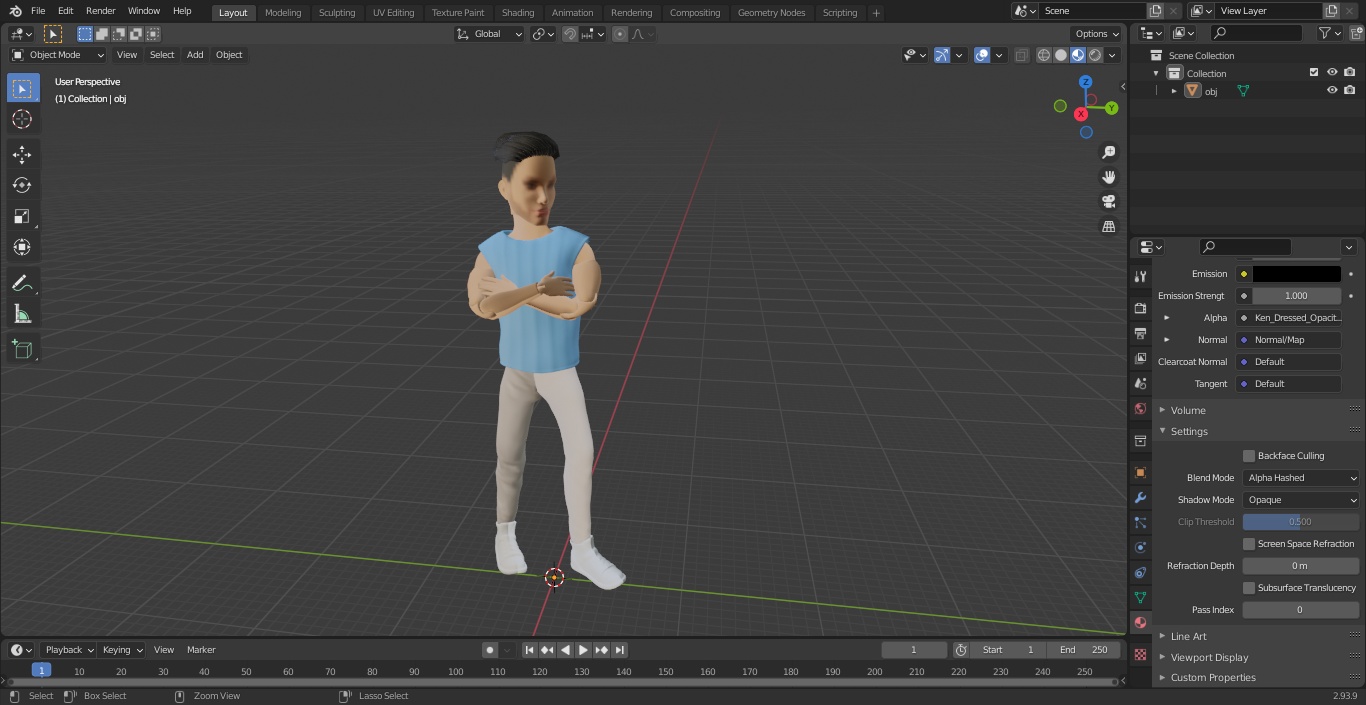Uncheck Collection exclude checkbox
This screenshot has height=705, width=1366.
1314,72
